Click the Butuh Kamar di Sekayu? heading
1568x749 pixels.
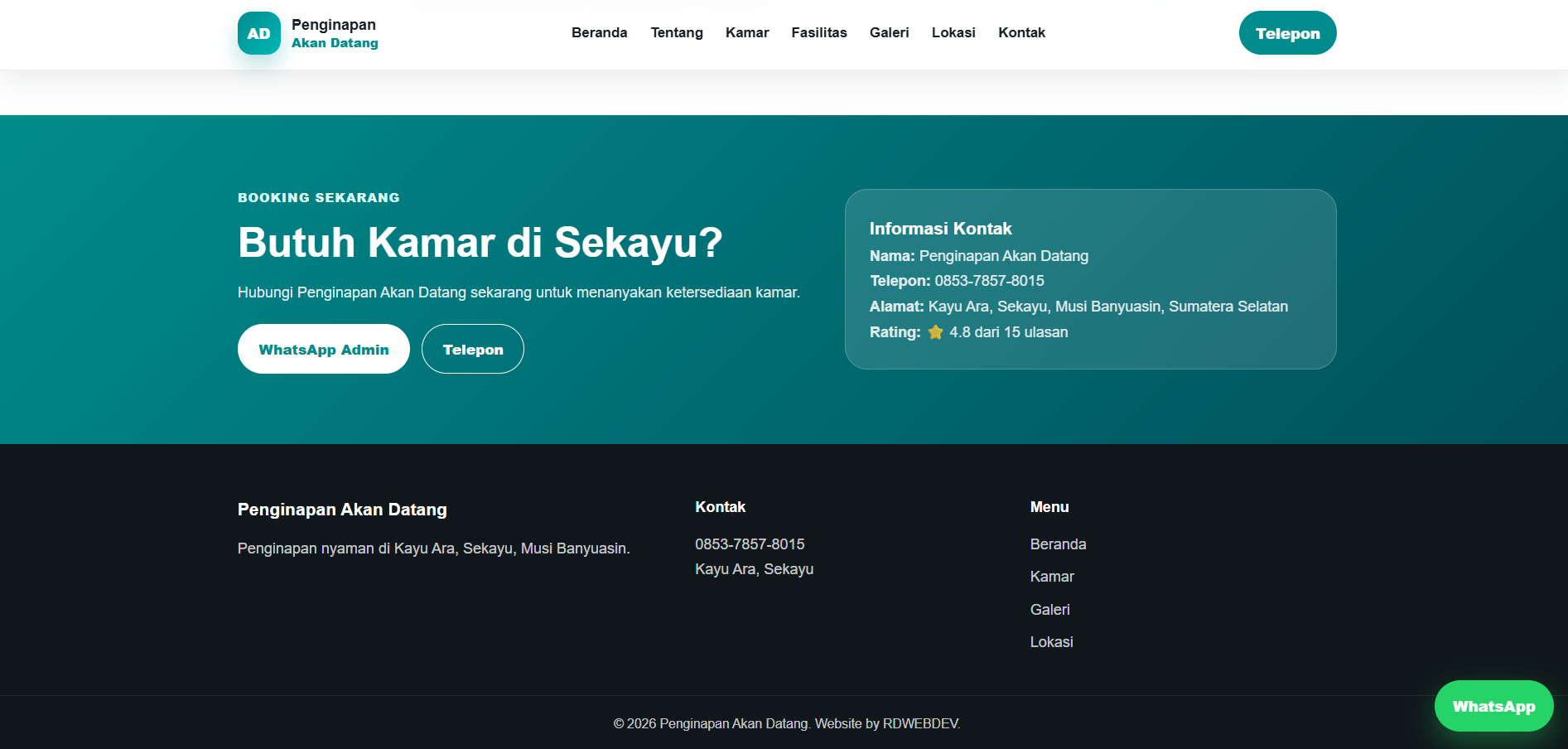pyautogui.click(x=480, y=243)
